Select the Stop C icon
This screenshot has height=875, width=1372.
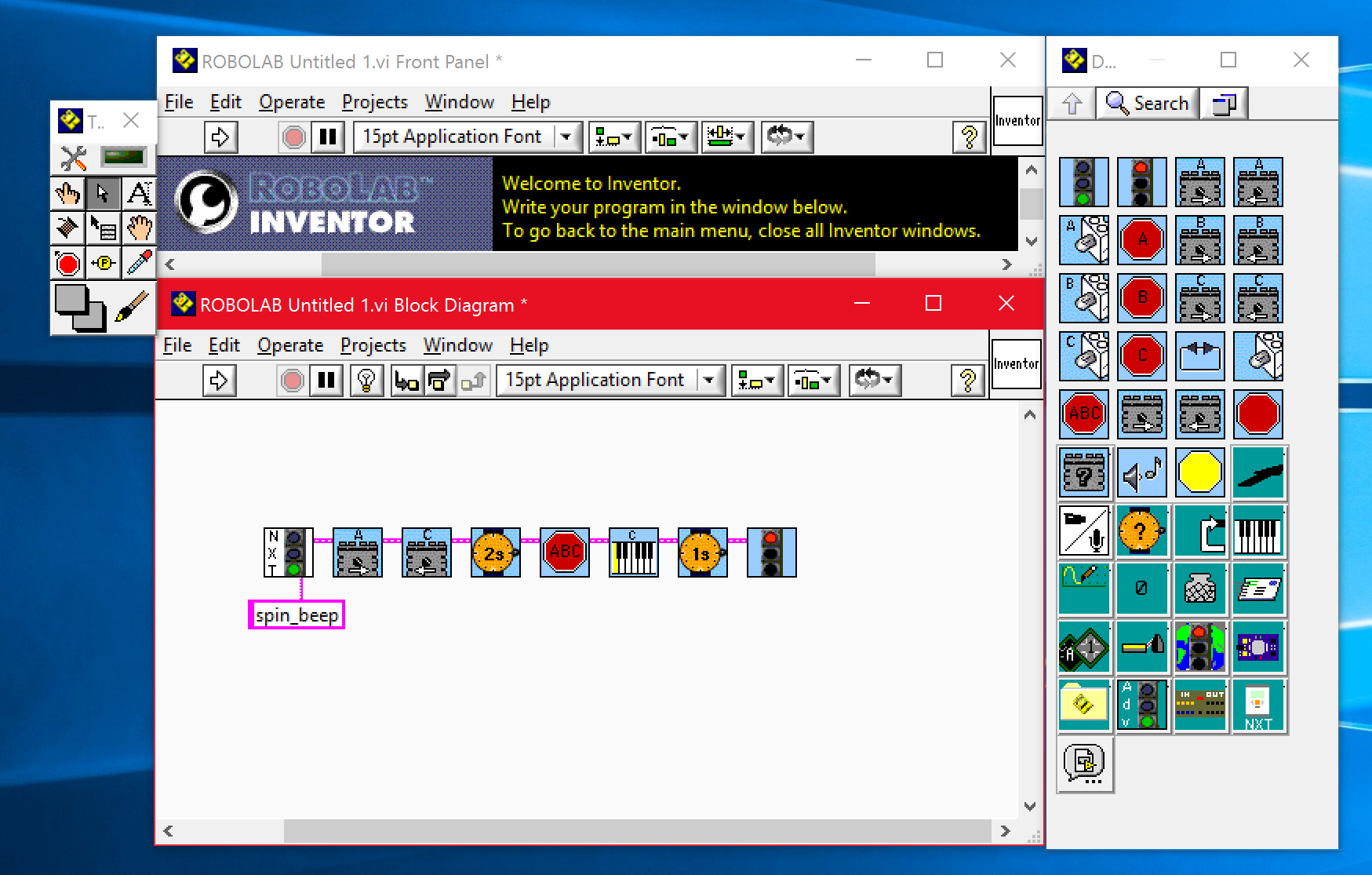(x=1141, y=355)
